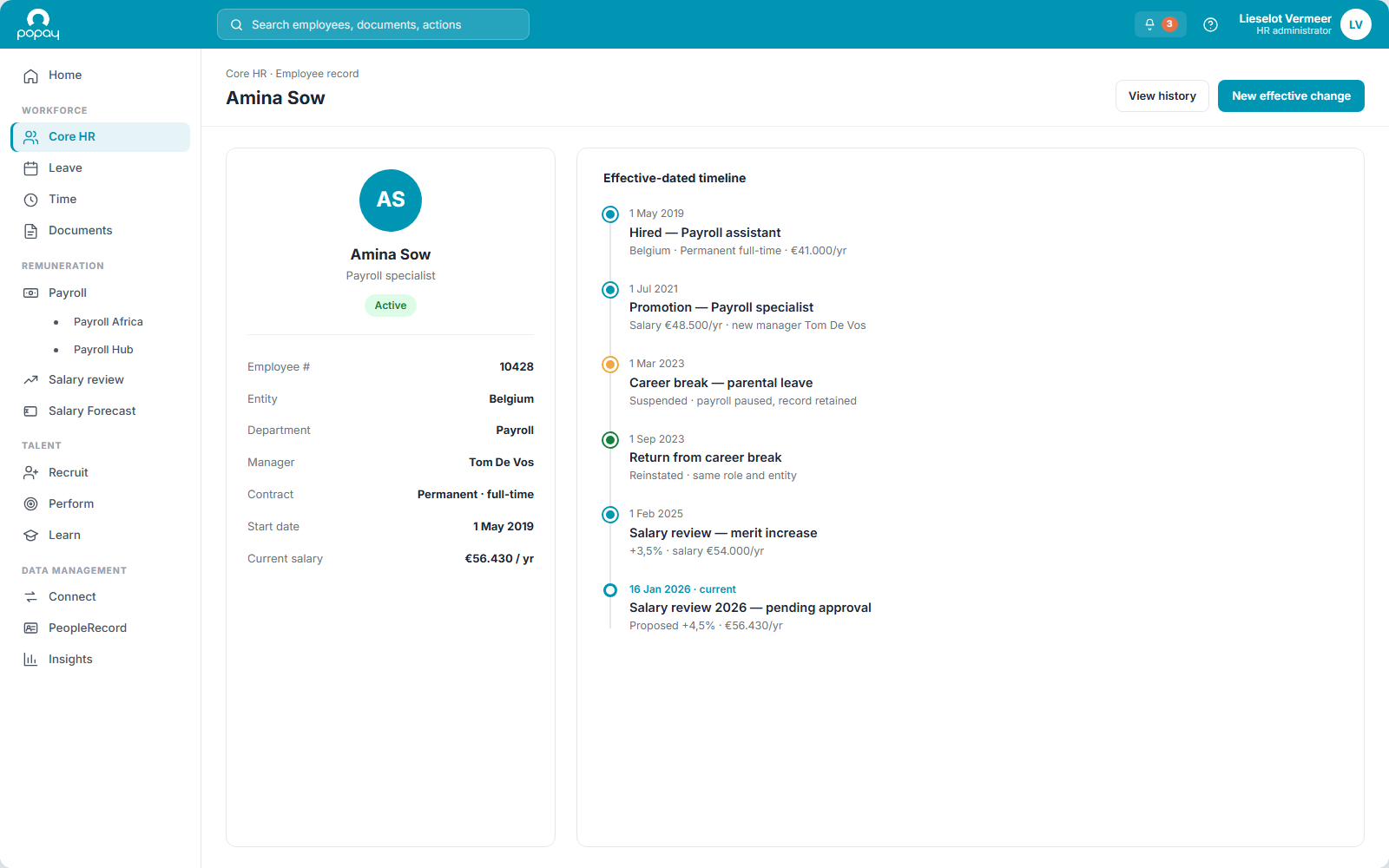
Task: Click the Documents file icon
Action: (31, 231)
